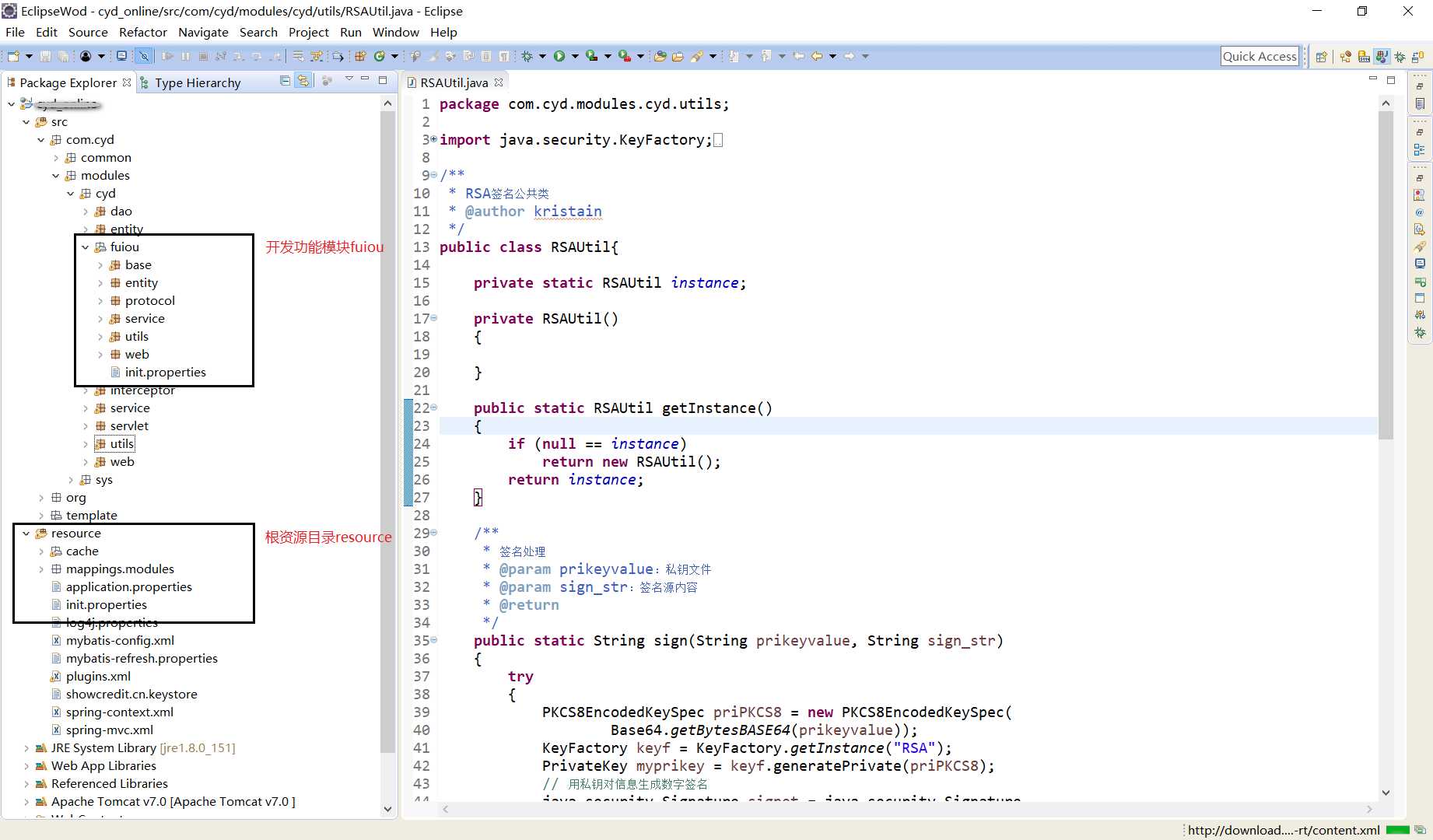This screenshot has height=840, width=1433.
Task: Open the Console view monitor icon
Action: tap(1420, 264)
